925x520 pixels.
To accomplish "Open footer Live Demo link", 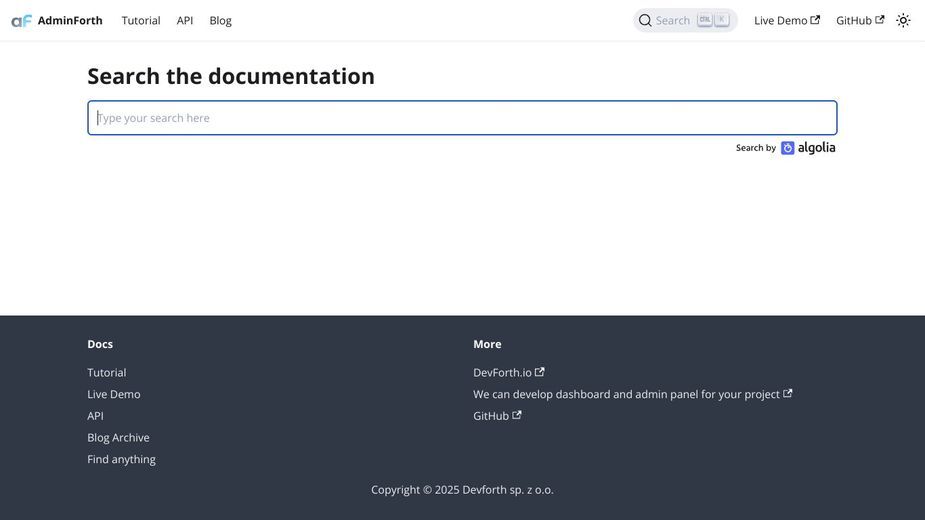I will pyautogui.click(x=114, y=394).
